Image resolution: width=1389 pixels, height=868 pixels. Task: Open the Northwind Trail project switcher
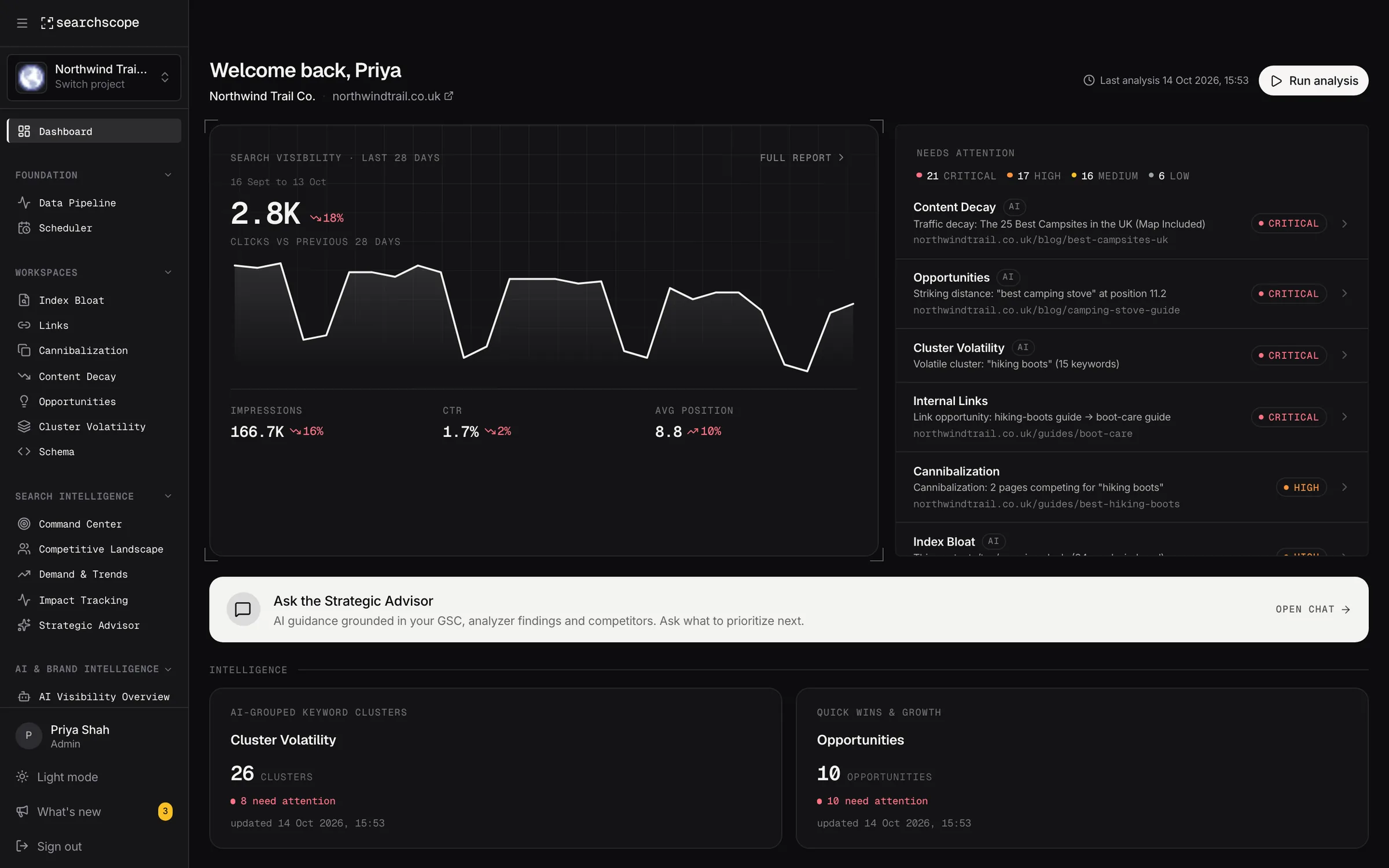point(94,77)
